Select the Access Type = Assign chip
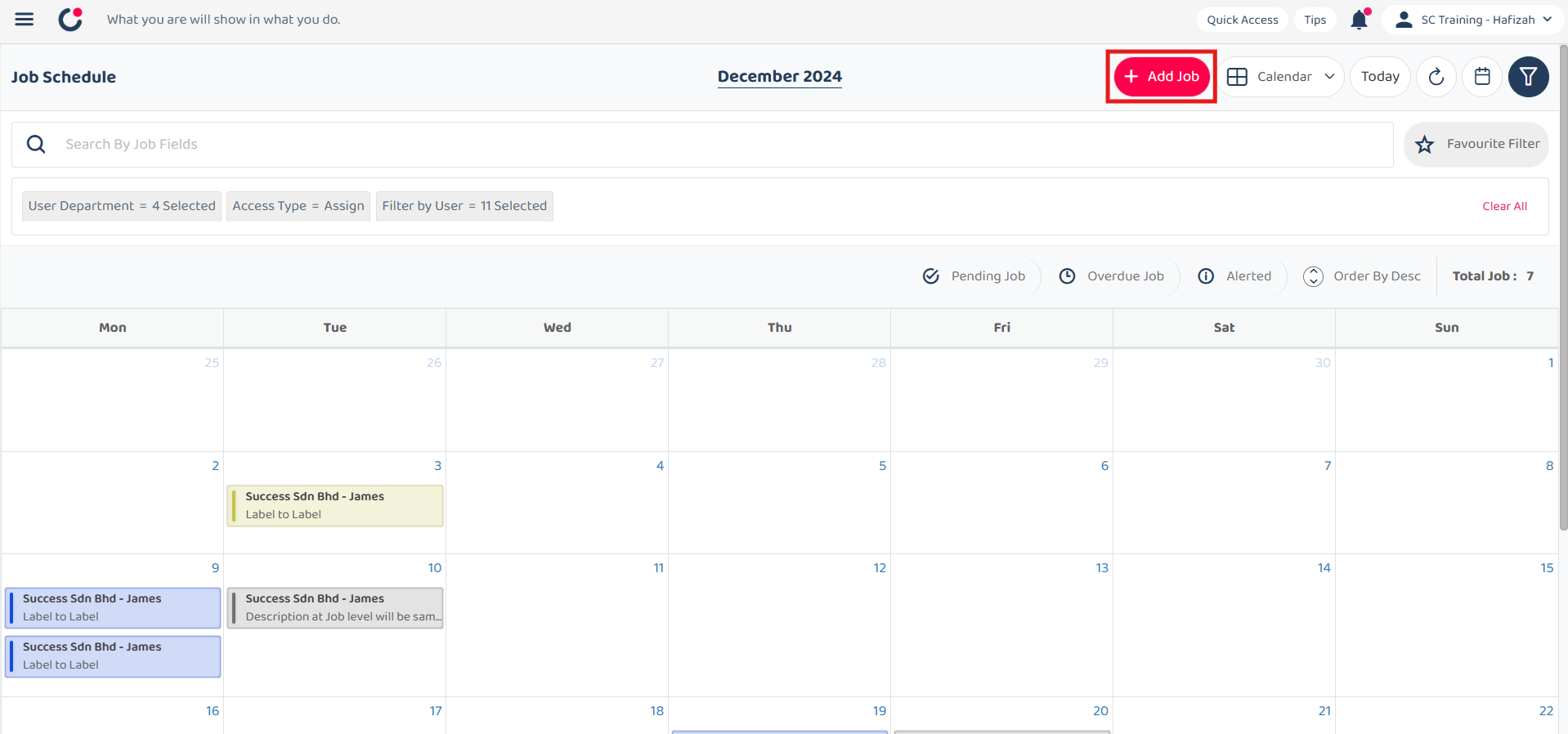This screenshot has height=734, width=1568. coord(298,206)
